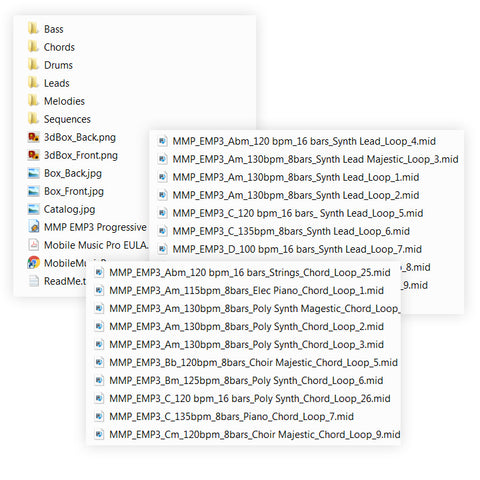Select the C_135bpm Piano_Chord_Loop_7.mid file
480x480 pixels.
(x=224, y=416)
